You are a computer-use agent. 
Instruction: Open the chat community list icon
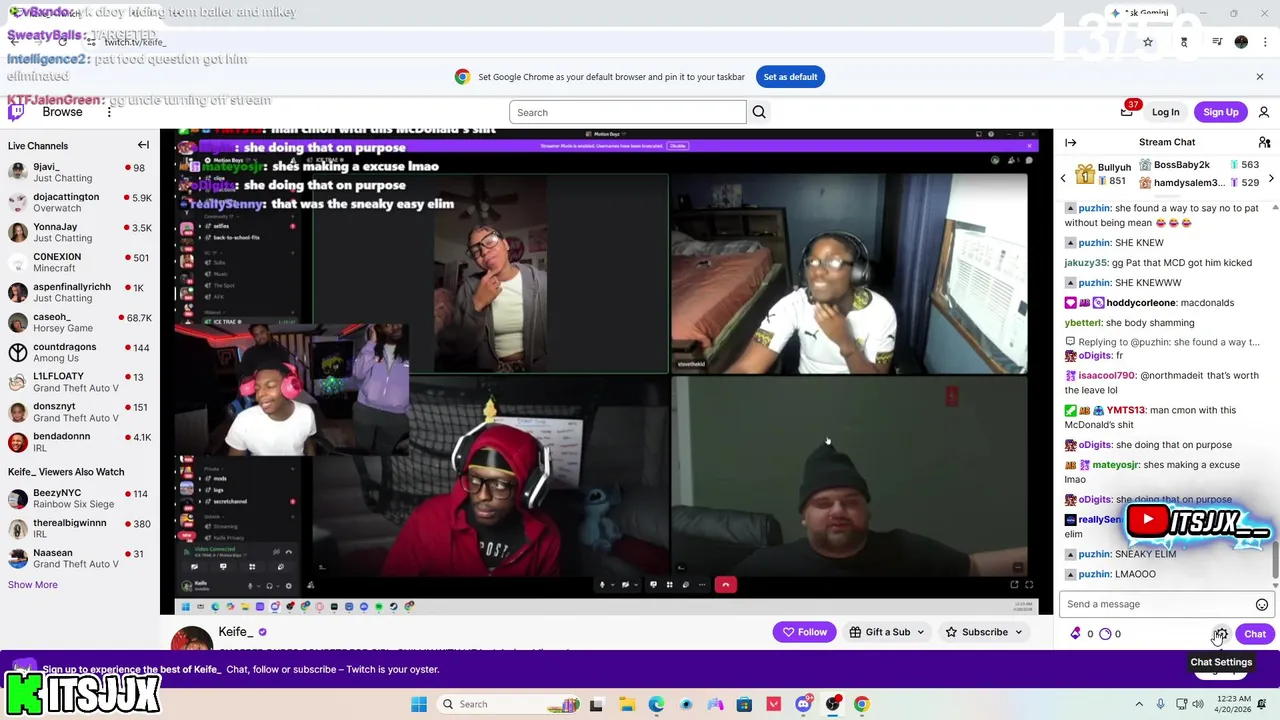[x=1264, y=142]
